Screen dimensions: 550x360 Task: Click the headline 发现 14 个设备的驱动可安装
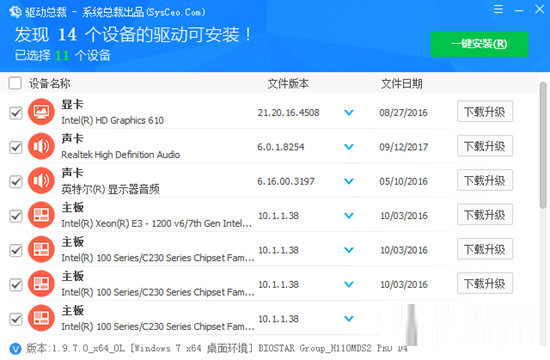133,35
